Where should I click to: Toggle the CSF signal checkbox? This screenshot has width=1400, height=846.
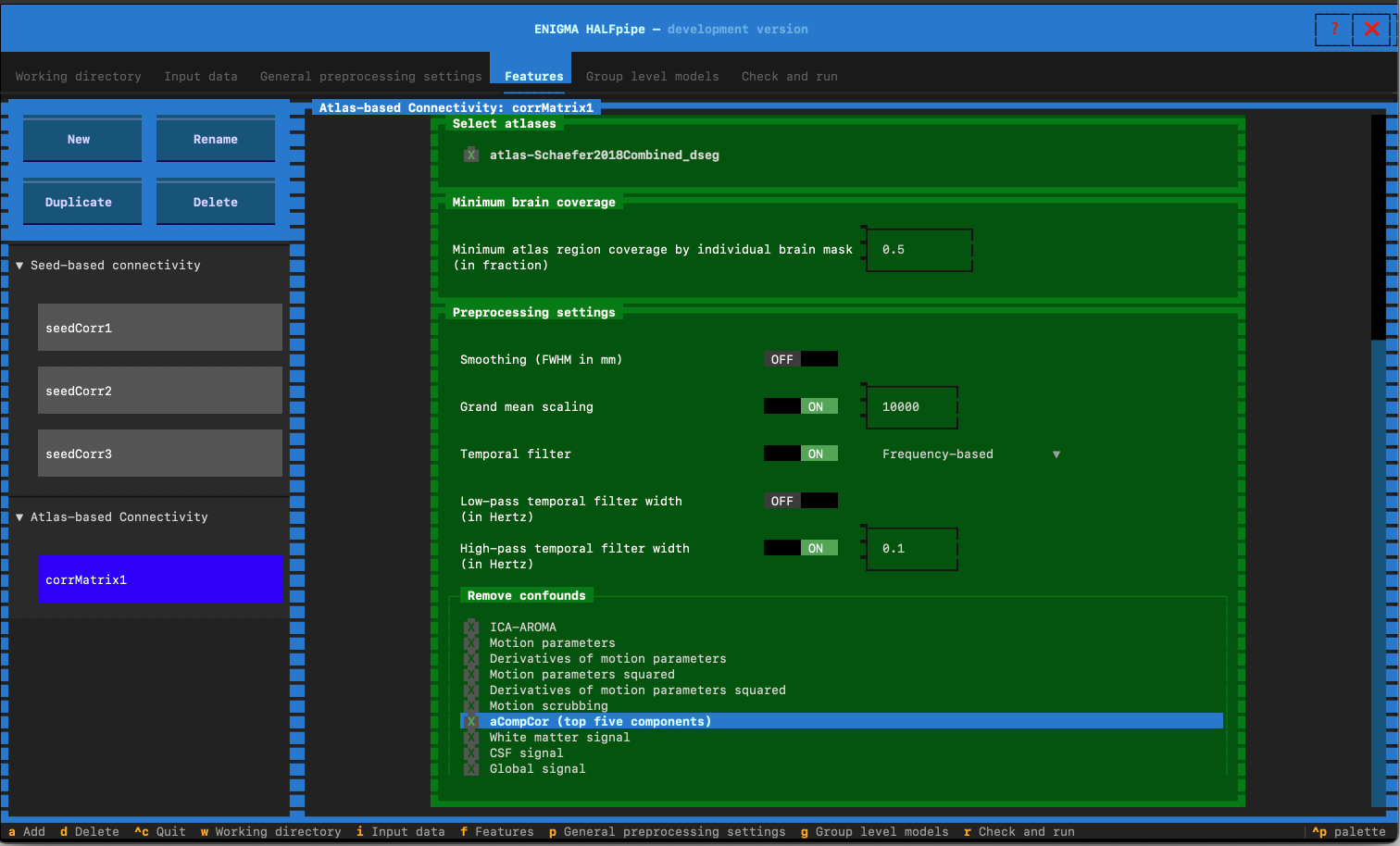[x=471, y=753]
